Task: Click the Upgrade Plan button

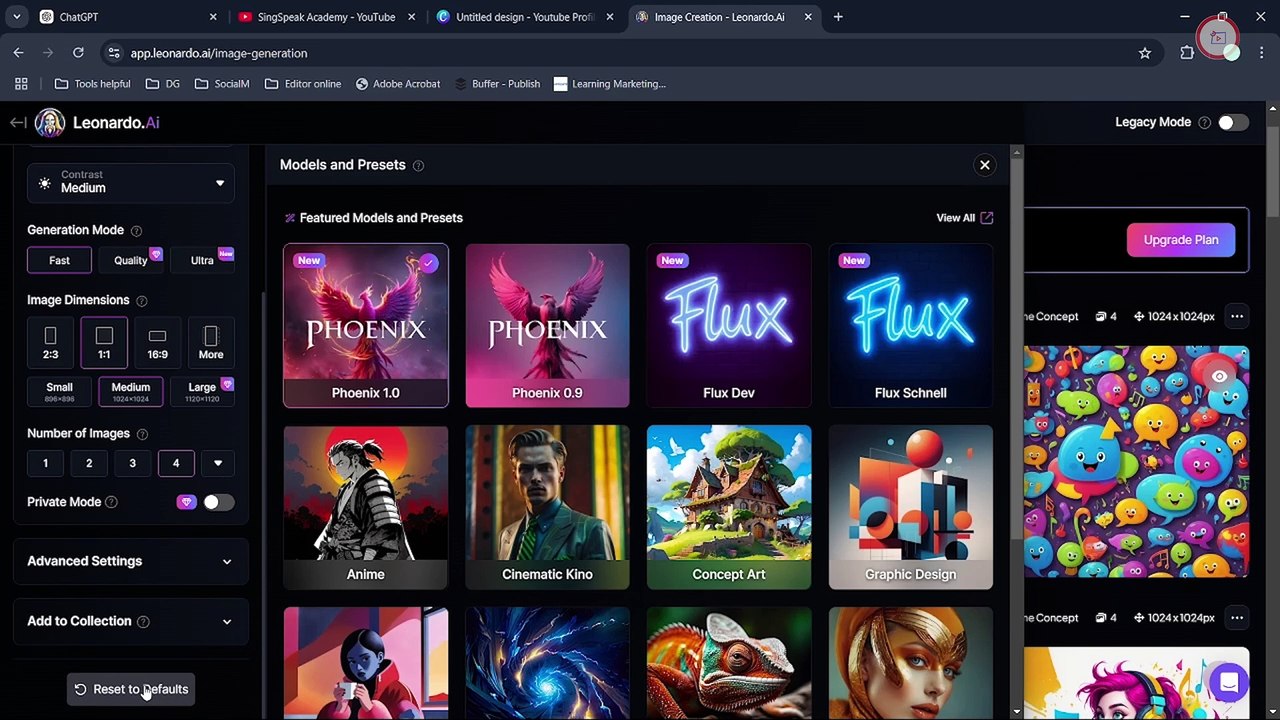Action: coord(1181,240)
